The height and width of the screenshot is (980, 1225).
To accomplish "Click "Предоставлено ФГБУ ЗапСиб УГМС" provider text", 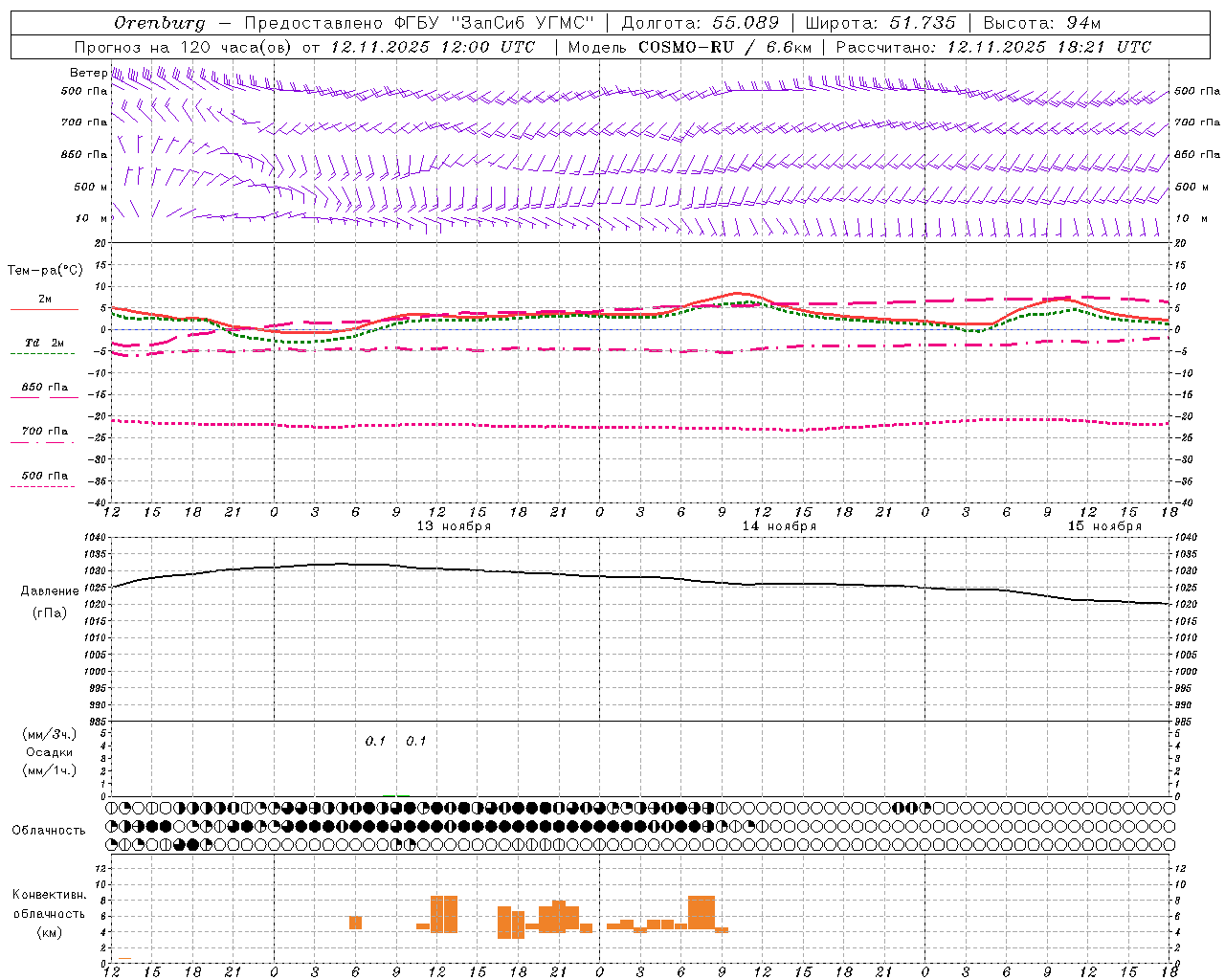I will pos(419,23).
